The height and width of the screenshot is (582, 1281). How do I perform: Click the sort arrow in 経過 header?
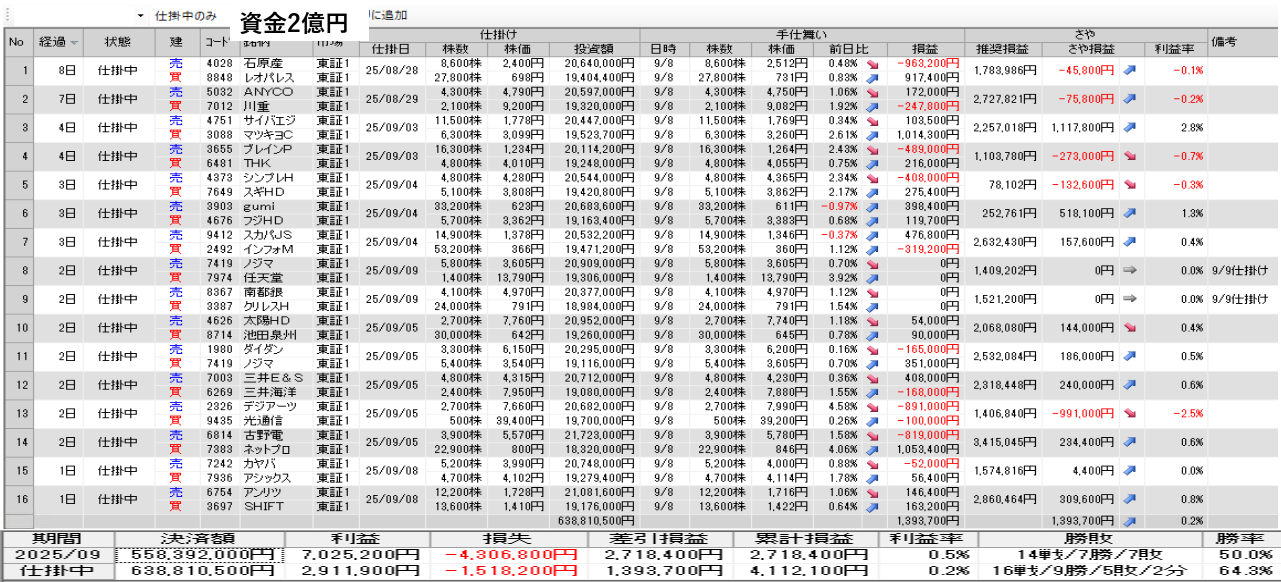(75, 42)
